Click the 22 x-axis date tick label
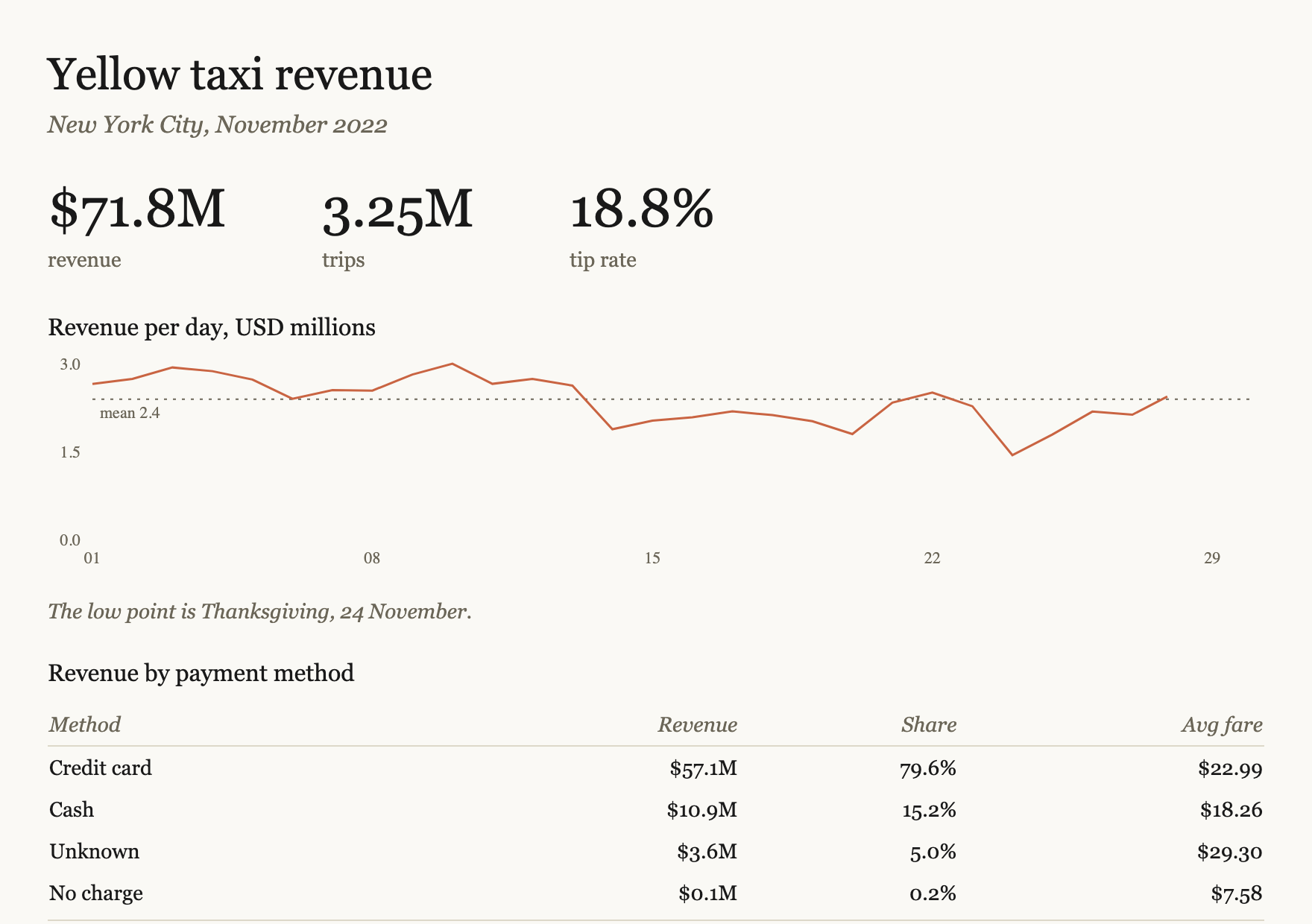The width and height of the screenshot is (1312, 924). point(932,558)
